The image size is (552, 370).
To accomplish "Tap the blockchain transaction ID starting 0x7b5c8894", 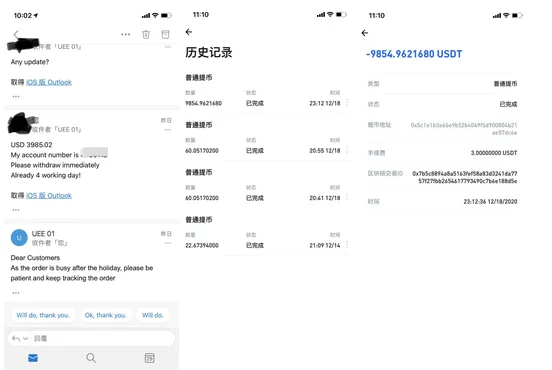I will [x=465, y=177].
